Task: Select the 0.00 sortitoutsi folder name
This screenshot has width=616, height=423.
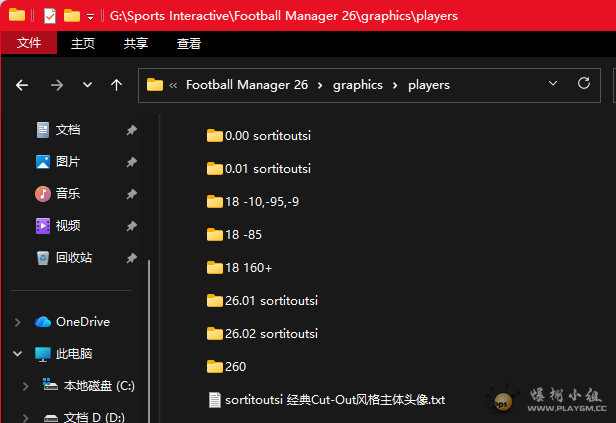Action: coord(268,136)
